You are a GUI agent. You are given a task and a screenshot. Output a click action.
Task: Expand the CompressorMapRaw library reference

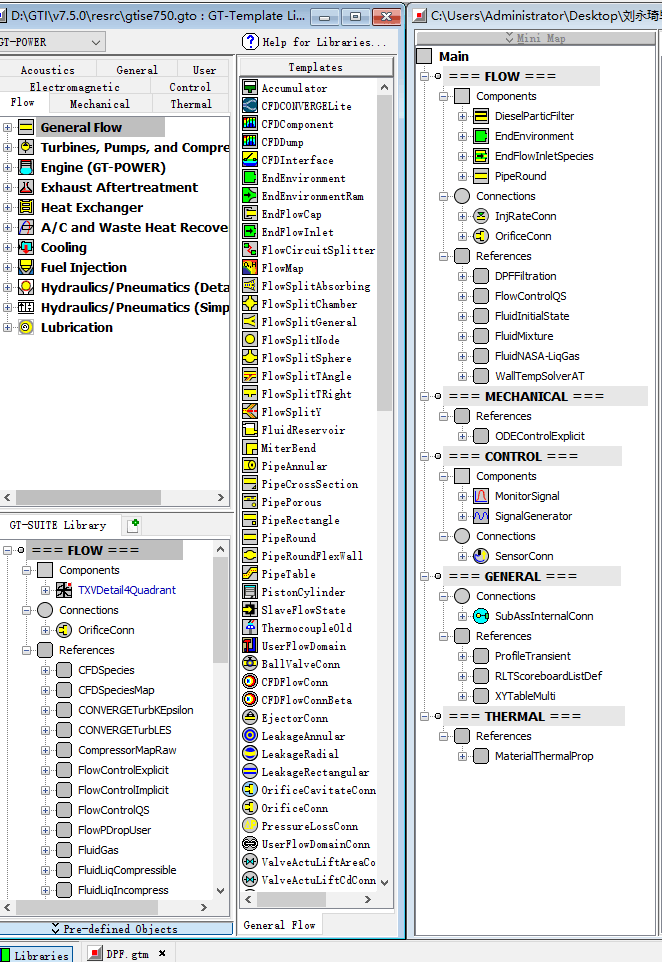click(45, 750)
